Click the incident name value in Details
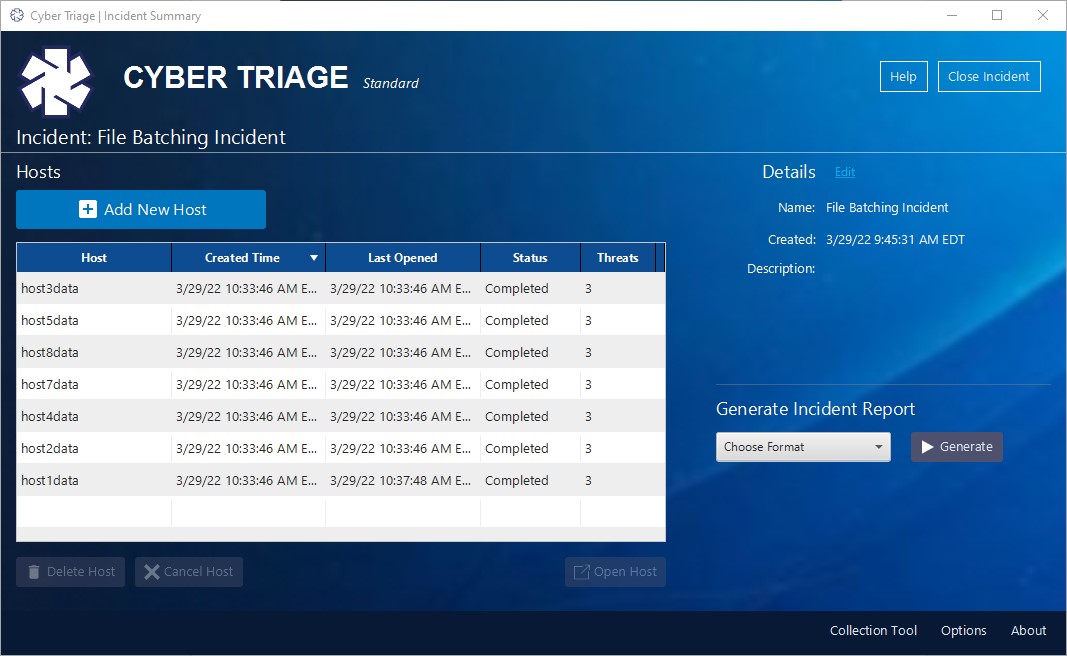Image resolution: width=1067 pixels, height=656 pixels. 887,208
